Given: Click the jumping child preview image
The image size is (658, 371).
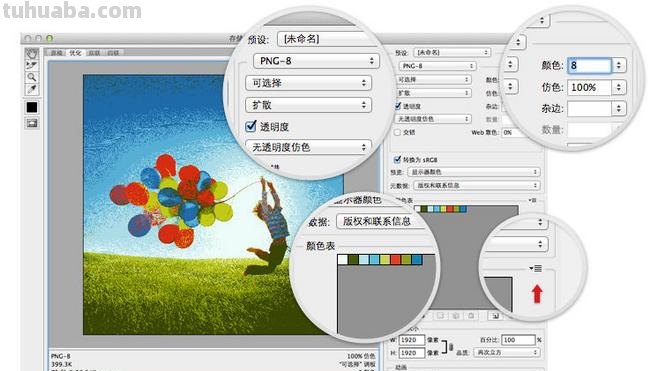Looking at the screenshot, I should pyautogui.click(x=213, y=205).
